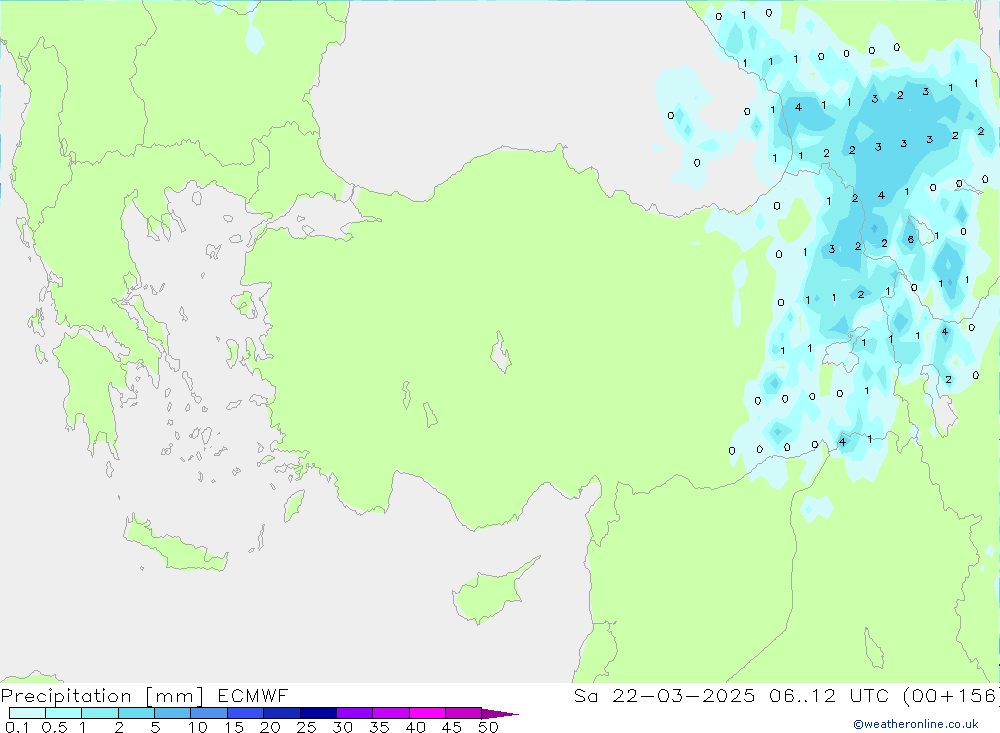Select the 20–25 mm legend color swatch
Screen dimensions: 1000x733
(282, 713)
